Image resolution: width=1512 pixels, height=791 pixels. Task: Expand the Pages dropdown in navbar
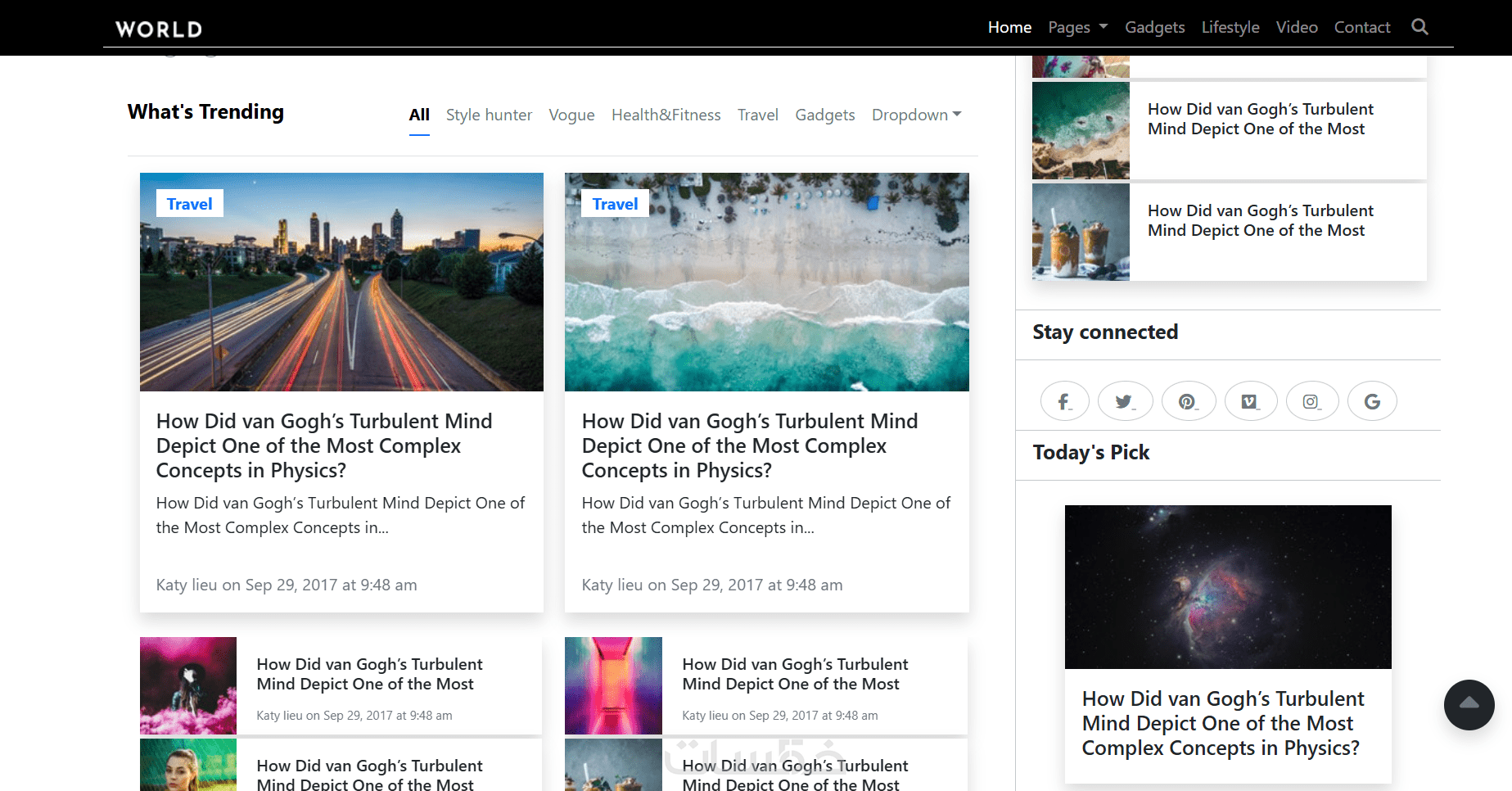1078,27
